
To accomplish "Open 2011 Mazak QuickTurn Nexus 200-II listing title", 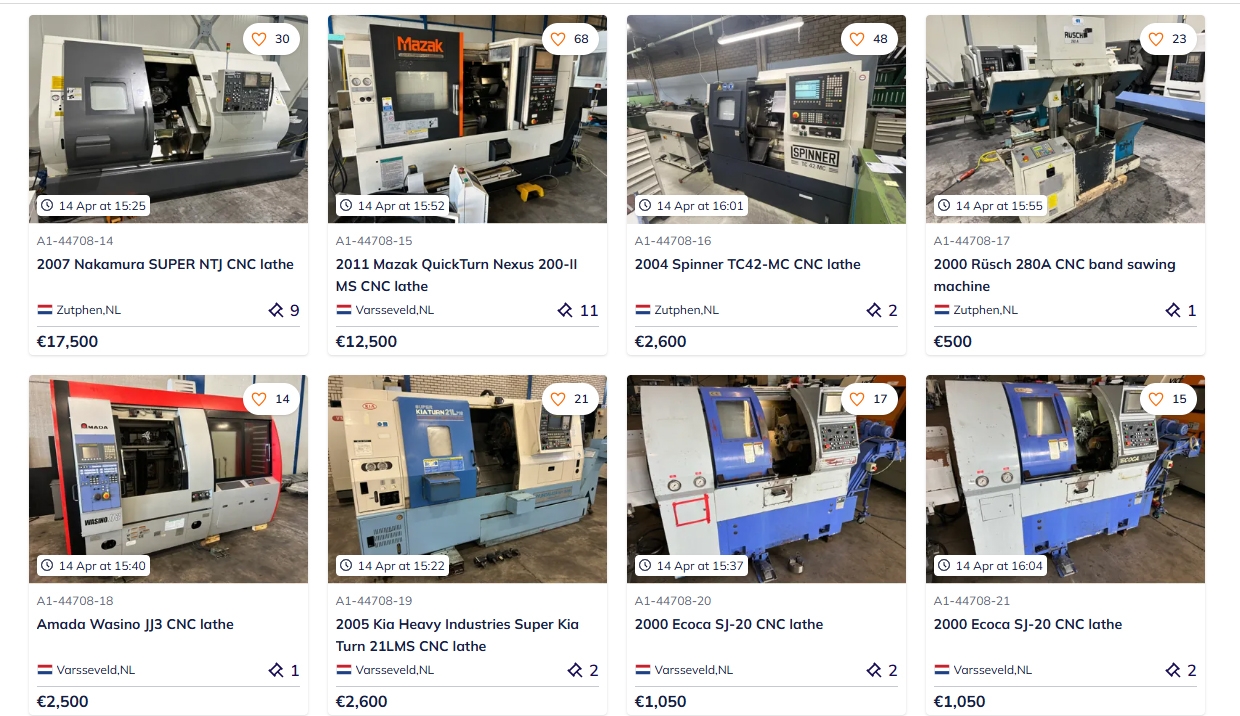I will click(x=456, y=275).
